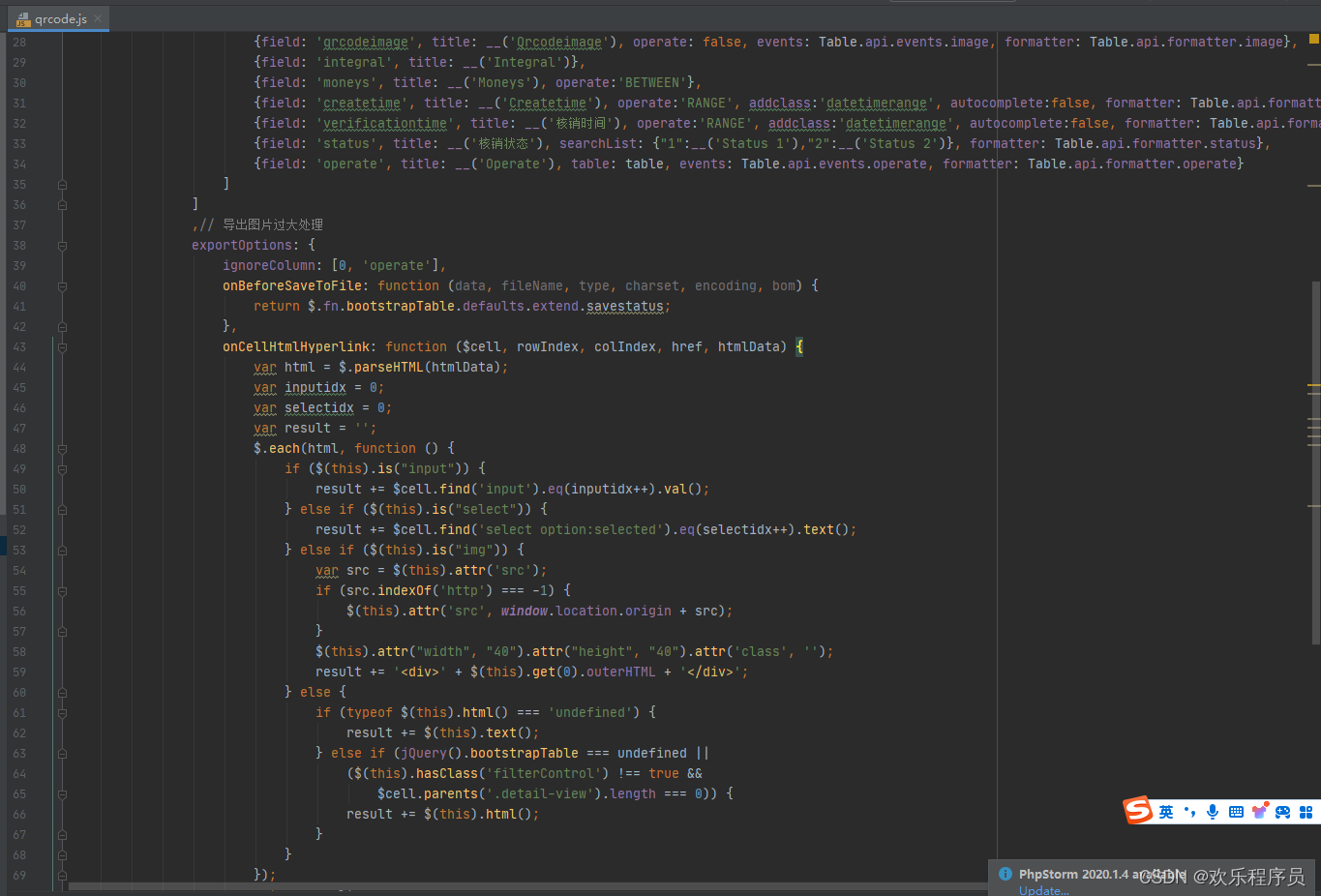1321x896 pixels.
Task: Click the outerHTML property on line 59
Action: pyautogui.click(x=621, y=672)
